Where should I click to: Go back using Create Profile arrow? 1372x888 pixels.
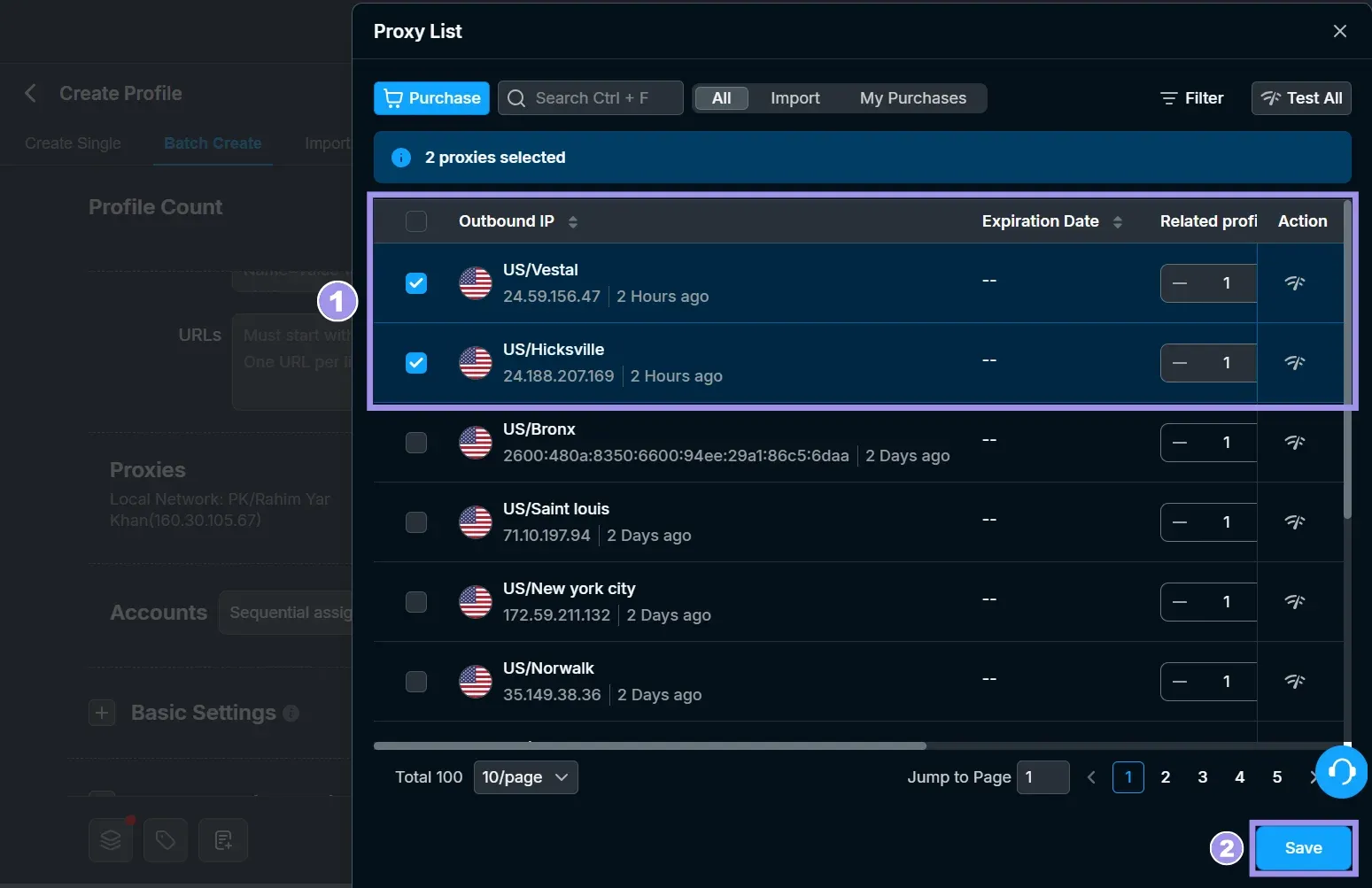point(31,93)
